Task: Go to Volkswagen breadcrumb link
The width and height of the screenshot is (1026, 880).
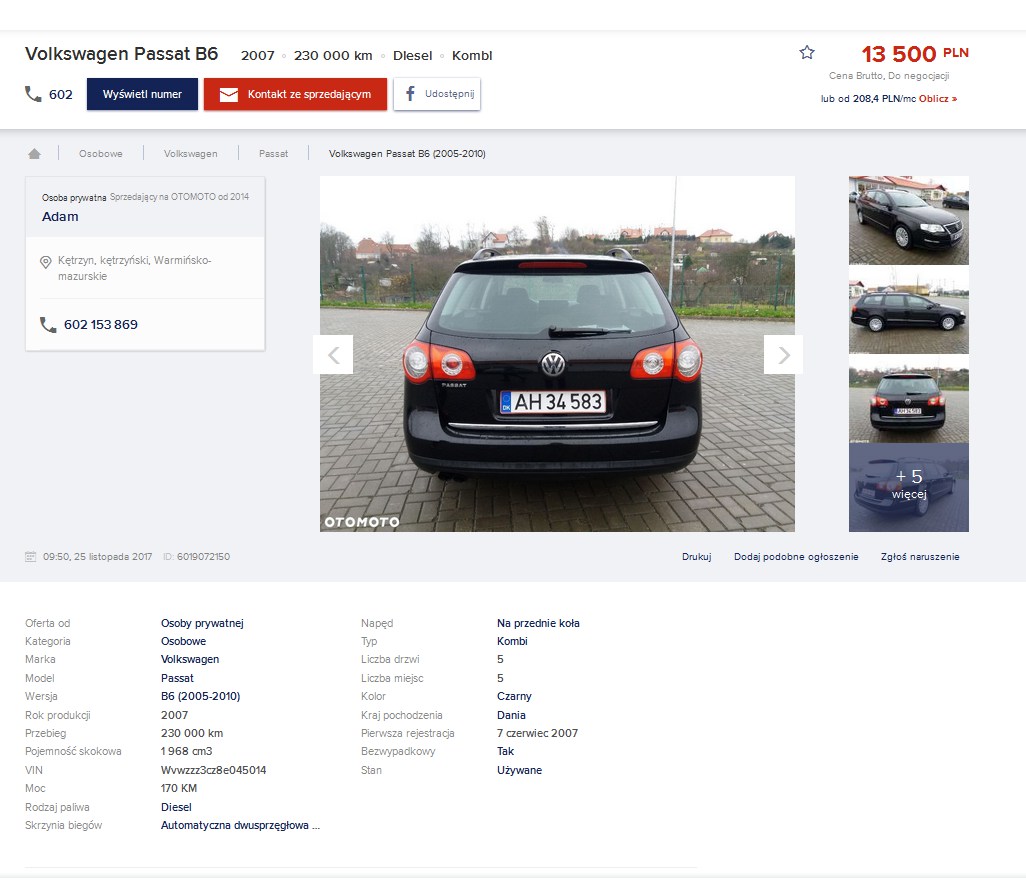Action: 190,154
